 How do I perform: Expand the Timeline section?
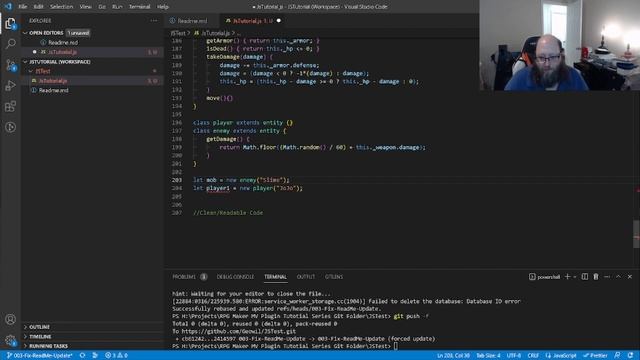(25, 337)
